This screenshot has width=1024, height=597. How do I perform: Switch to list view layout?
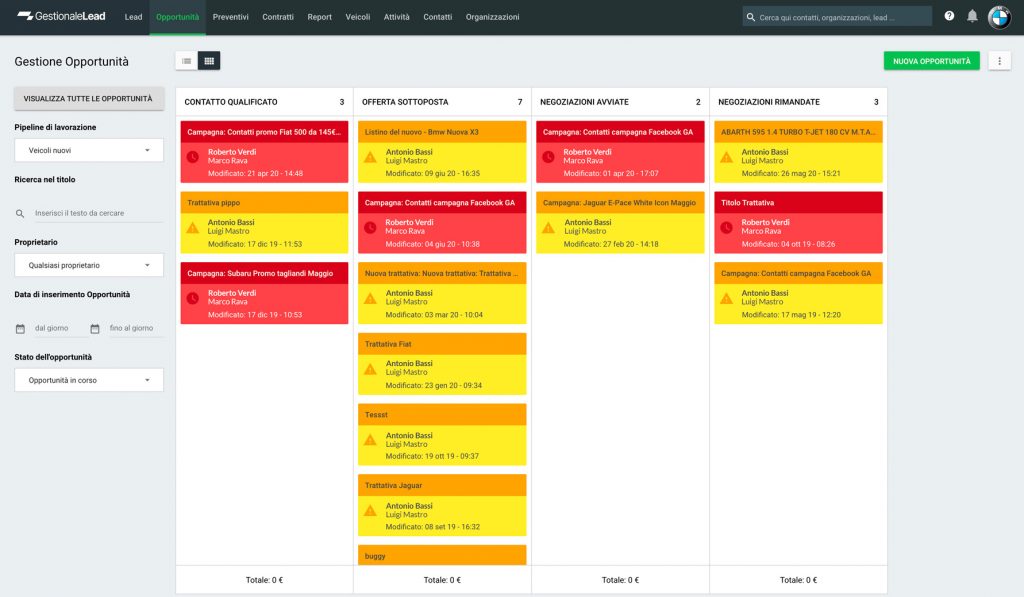point(186,61)
